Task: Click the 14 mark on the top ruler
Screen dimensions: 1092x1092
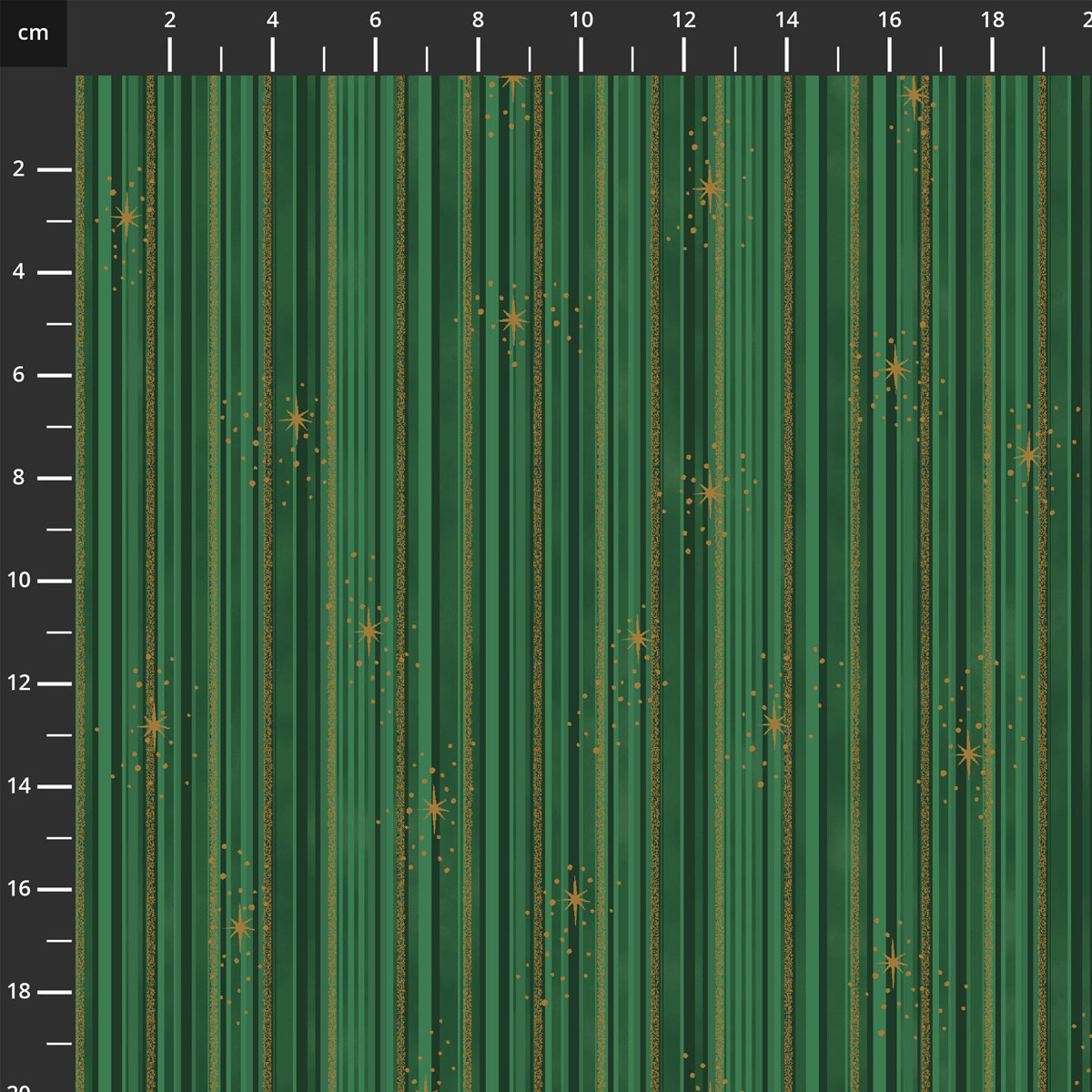Action: (x=786, y=21)
